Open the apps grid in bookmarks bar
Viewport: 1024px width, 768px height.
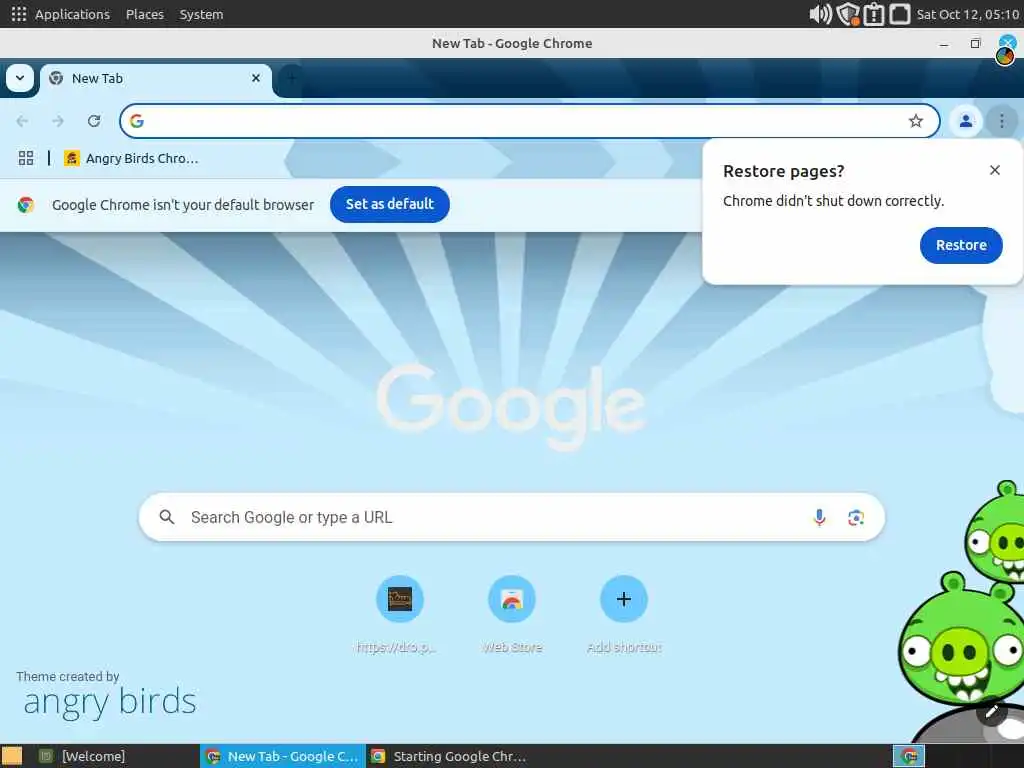[26, 158]
